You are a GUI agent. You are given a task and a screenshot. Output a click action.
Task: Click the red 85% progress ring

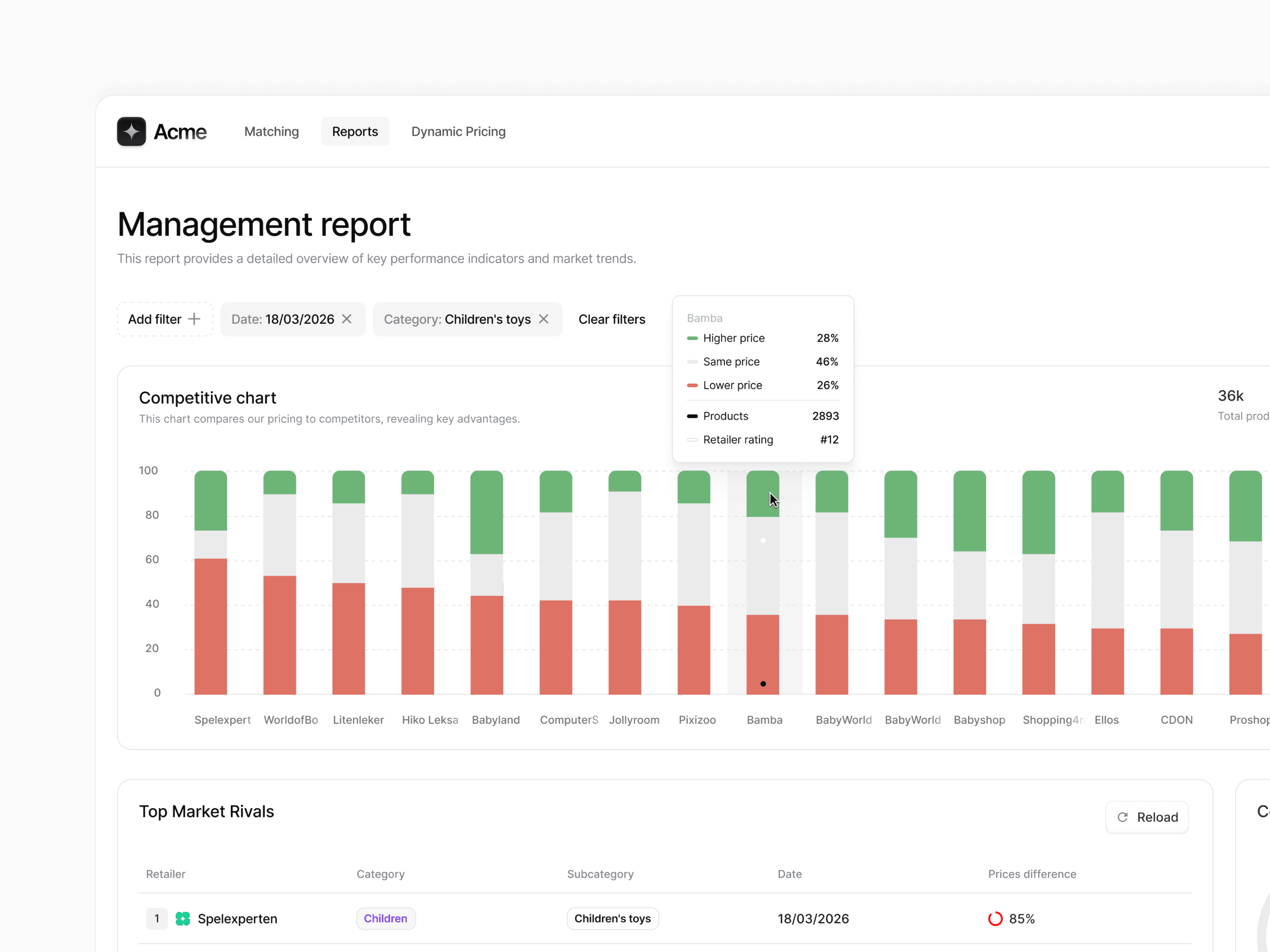(995, 919)
